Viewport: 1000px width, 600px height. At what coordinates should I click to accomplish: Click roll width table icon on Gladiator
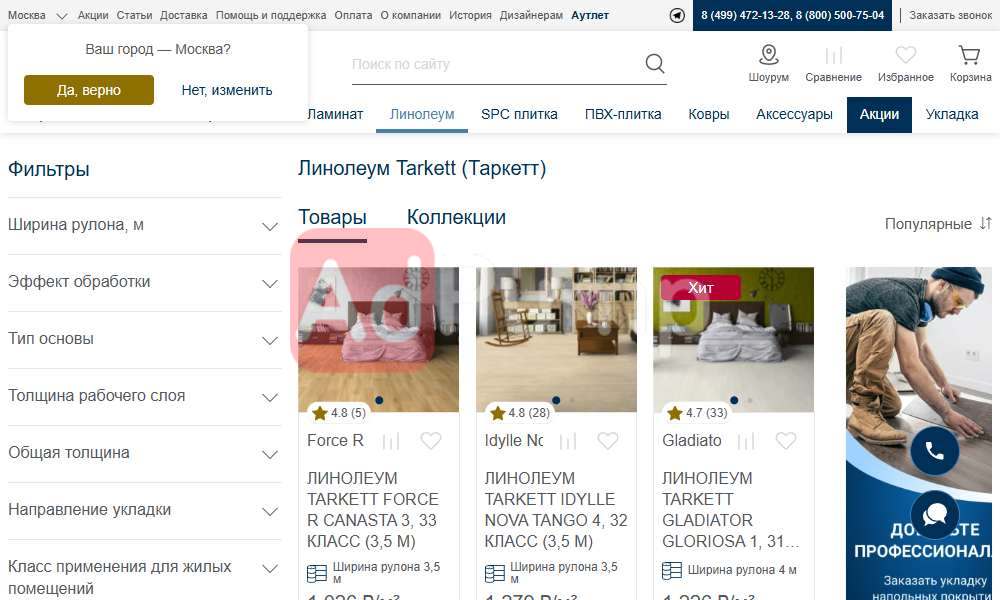tap(672, 570)
